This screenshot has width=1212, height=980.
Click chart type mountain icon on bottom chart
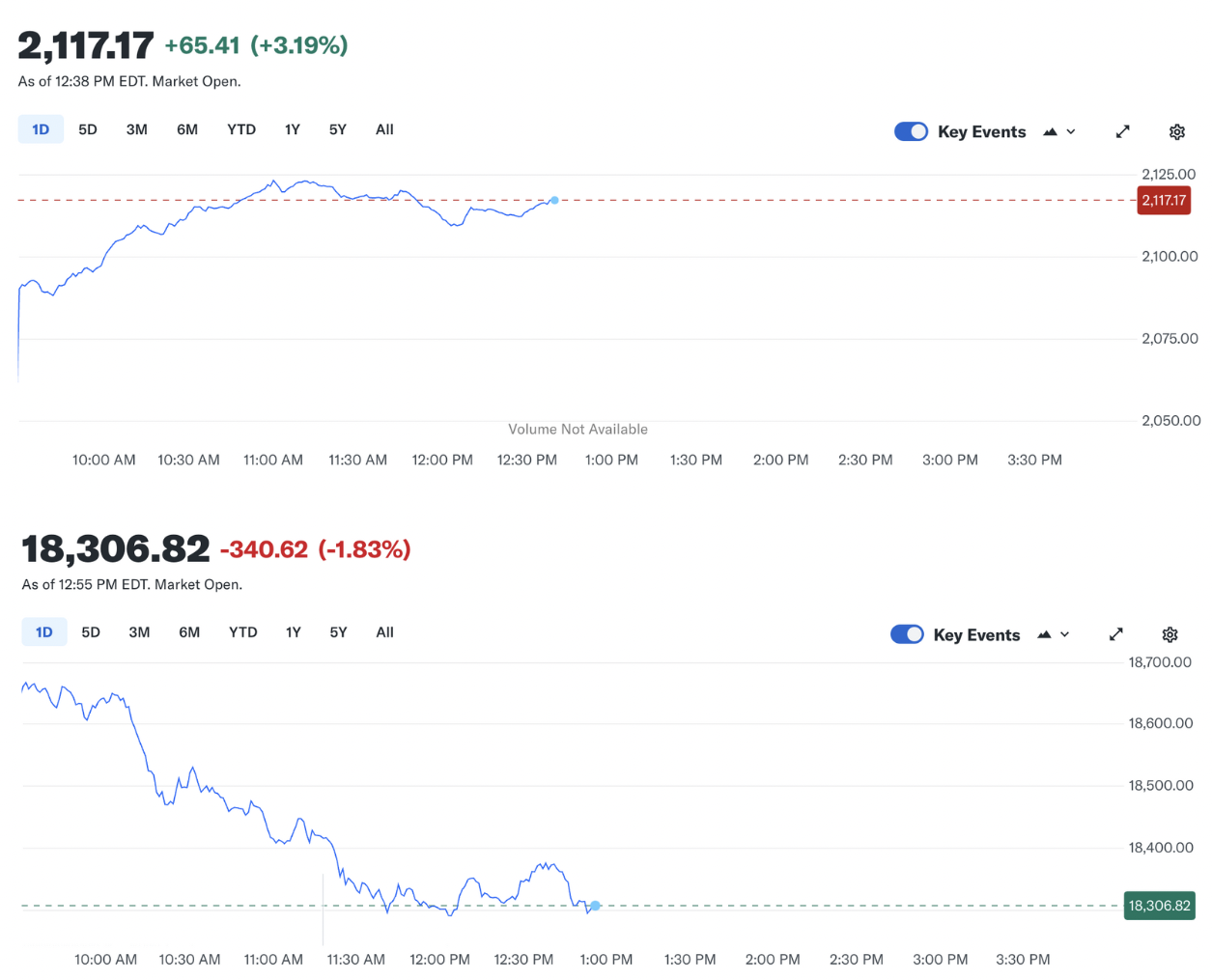(1044, 634)
